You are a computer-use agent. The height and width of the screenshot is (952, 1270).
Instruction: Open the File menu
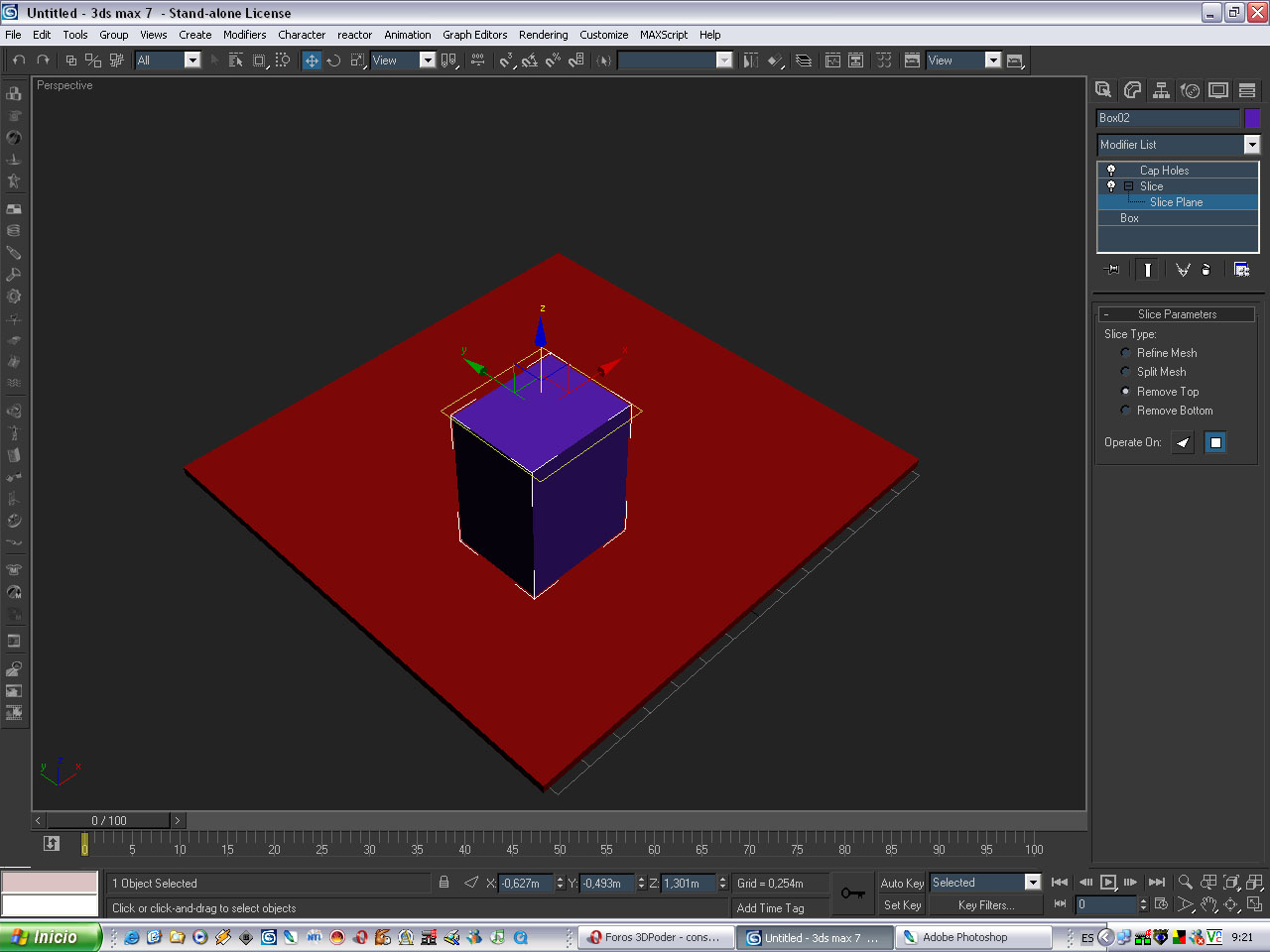tap(13, 35)
